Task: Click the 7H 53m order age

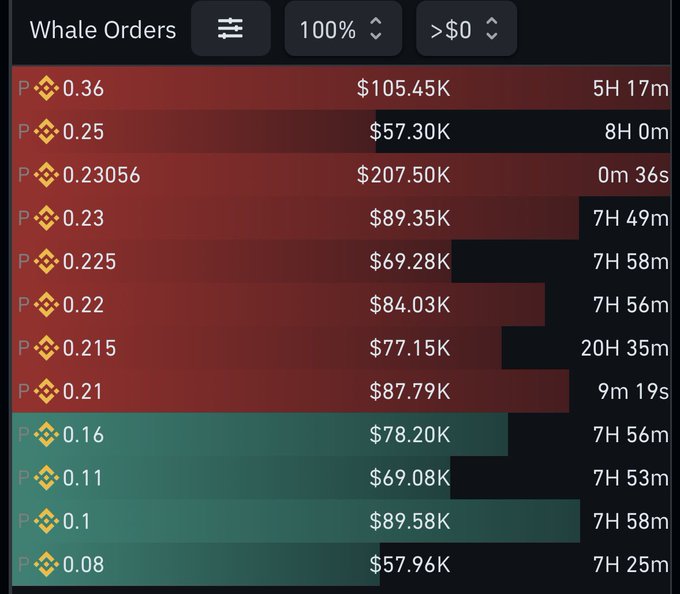Action: pyautogui.click(x=631, y=478)
